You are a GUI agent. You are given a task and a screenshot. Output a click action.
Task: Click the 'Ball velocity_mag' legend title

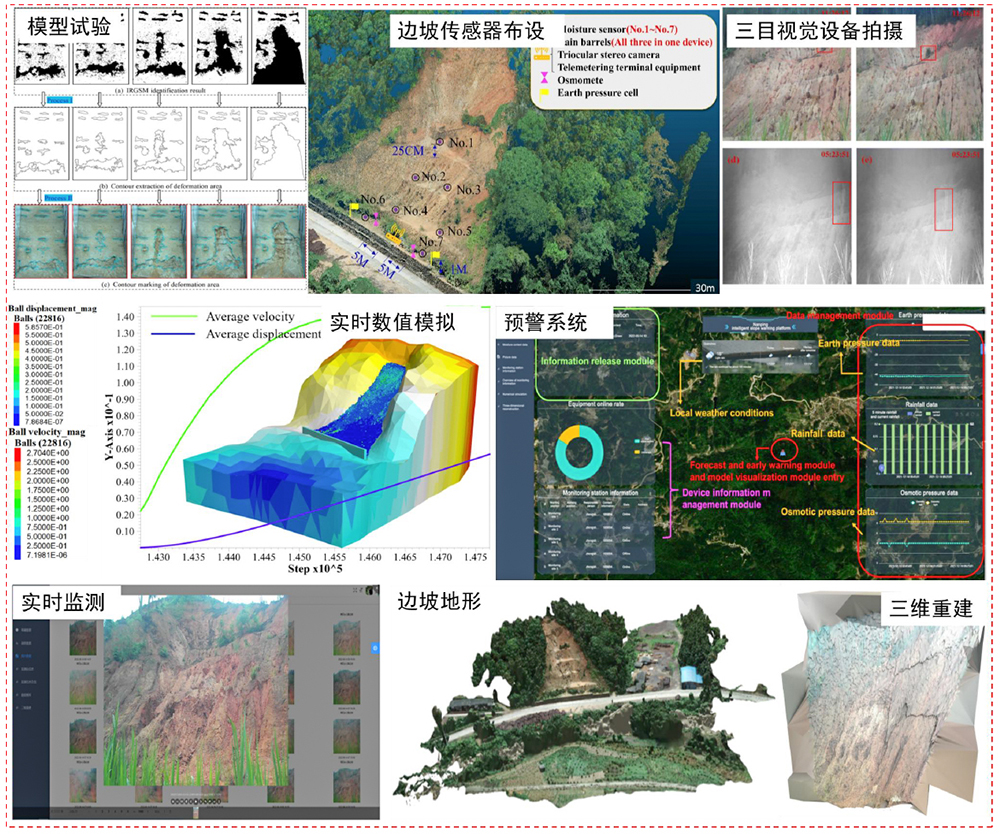pos(47,432)
